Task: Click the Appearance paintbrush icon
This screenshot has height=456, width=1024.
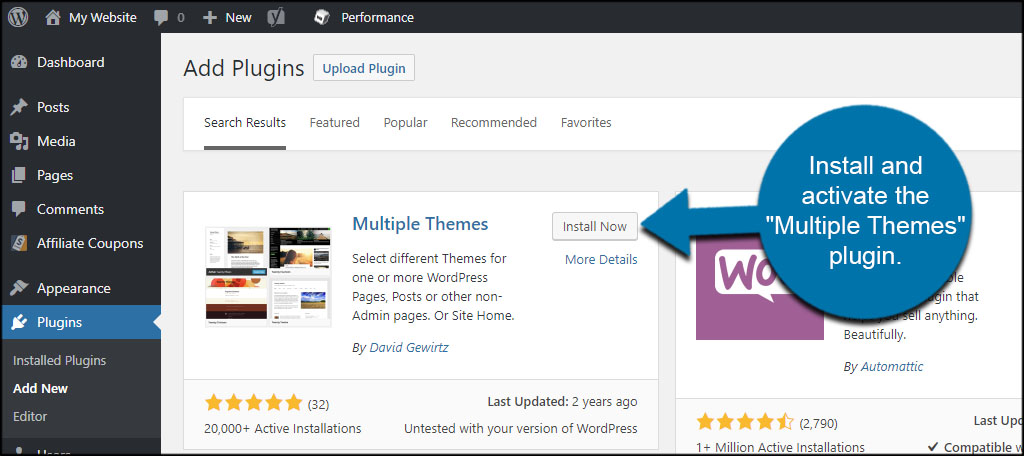Action: (x=20, y=288)
